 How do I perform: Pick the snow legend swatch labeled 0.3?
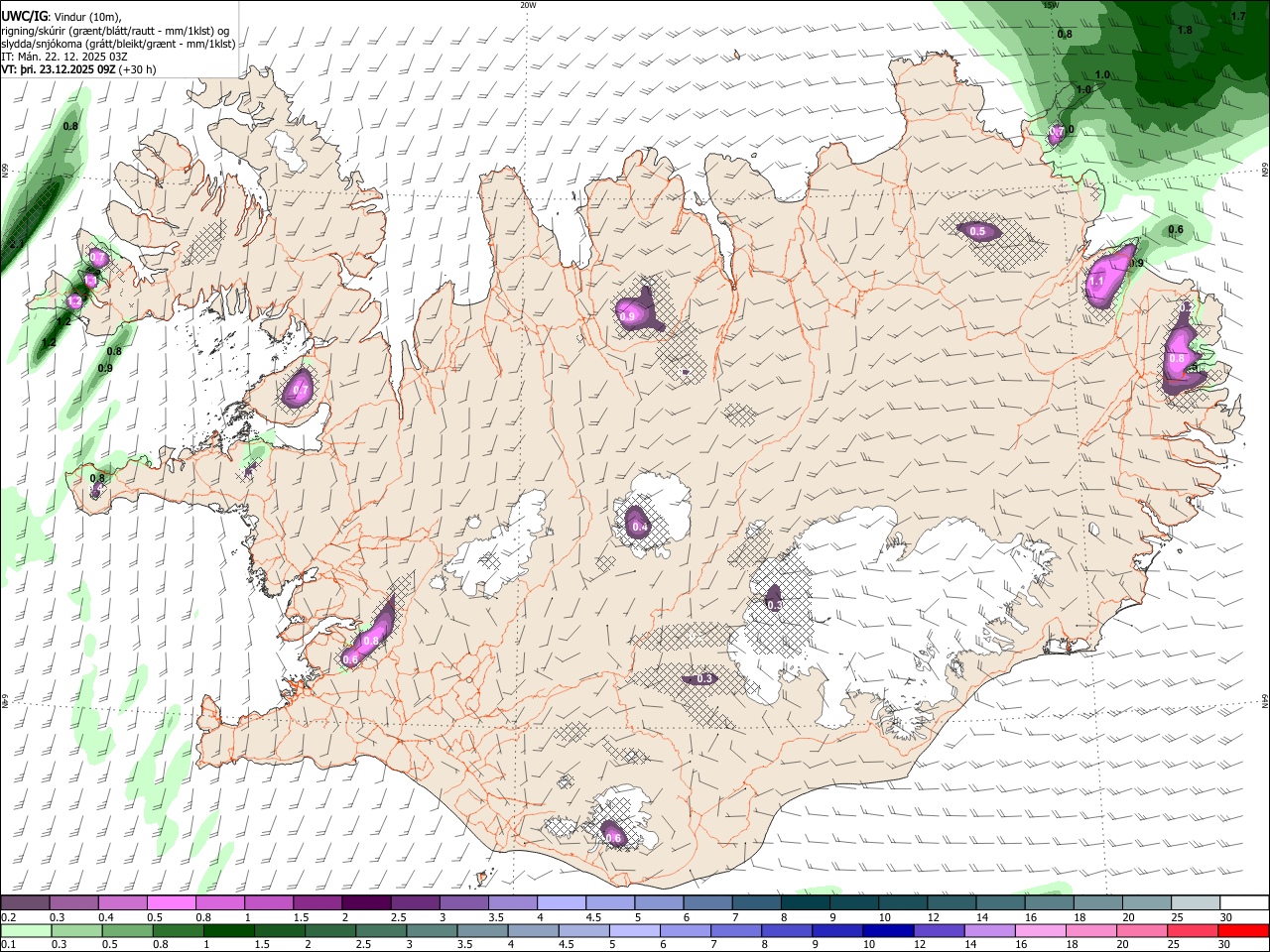pos(73,903)
